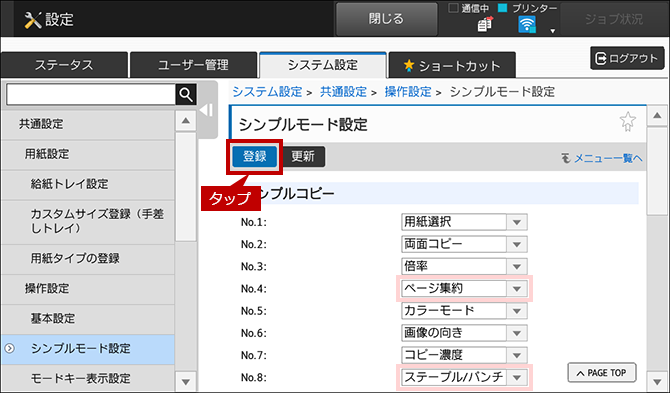
Task: Open 給紙トレイ設定 in the sidebar
Action: click(x=88, y=184)
